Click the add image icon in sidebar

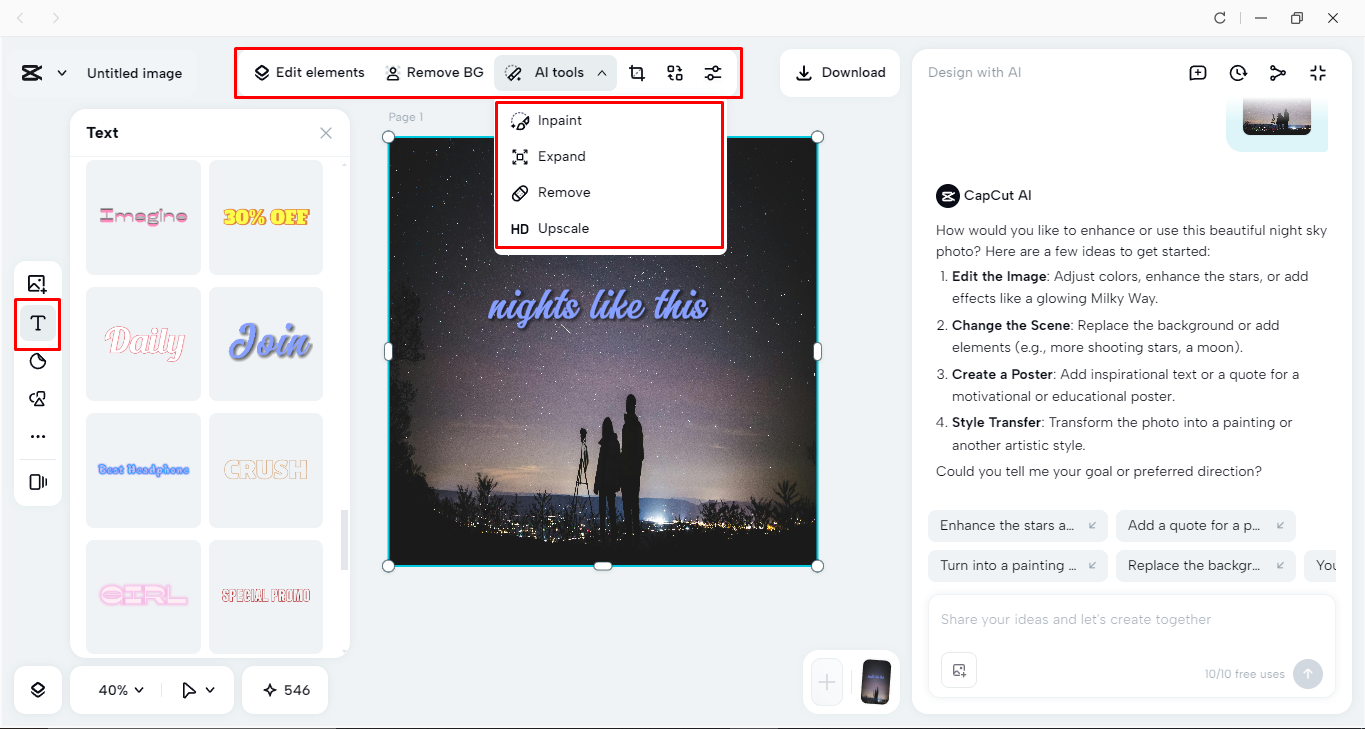coord(38,284)
